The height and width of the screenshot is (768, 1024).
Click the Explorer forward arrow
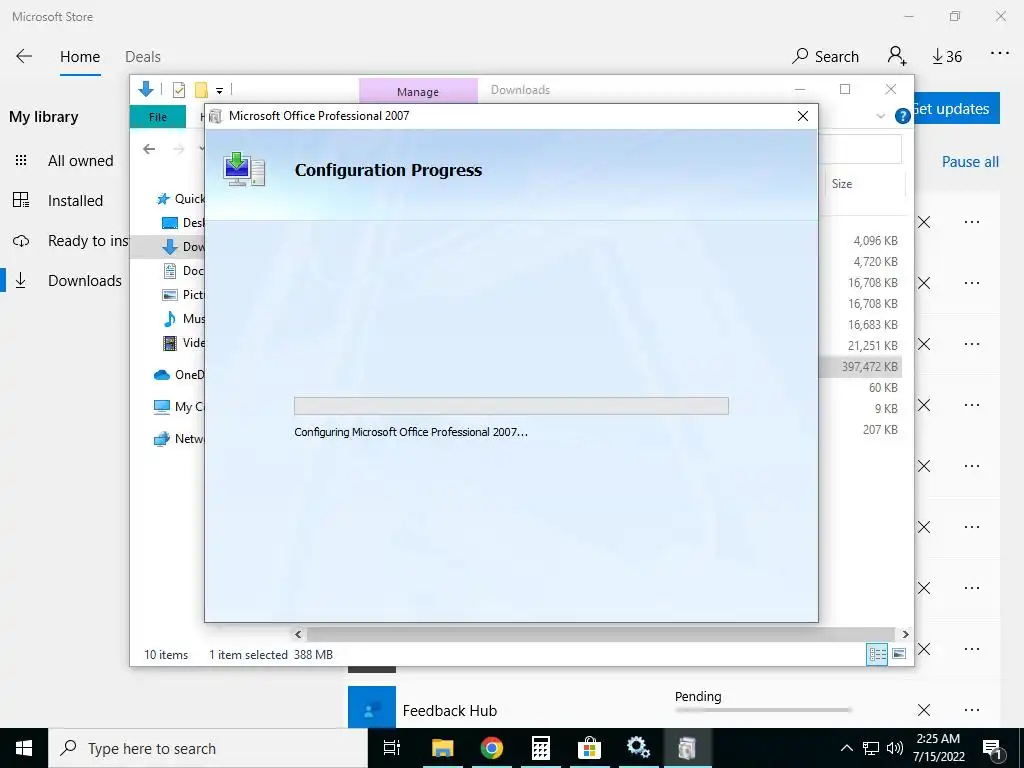pos(179,150)
